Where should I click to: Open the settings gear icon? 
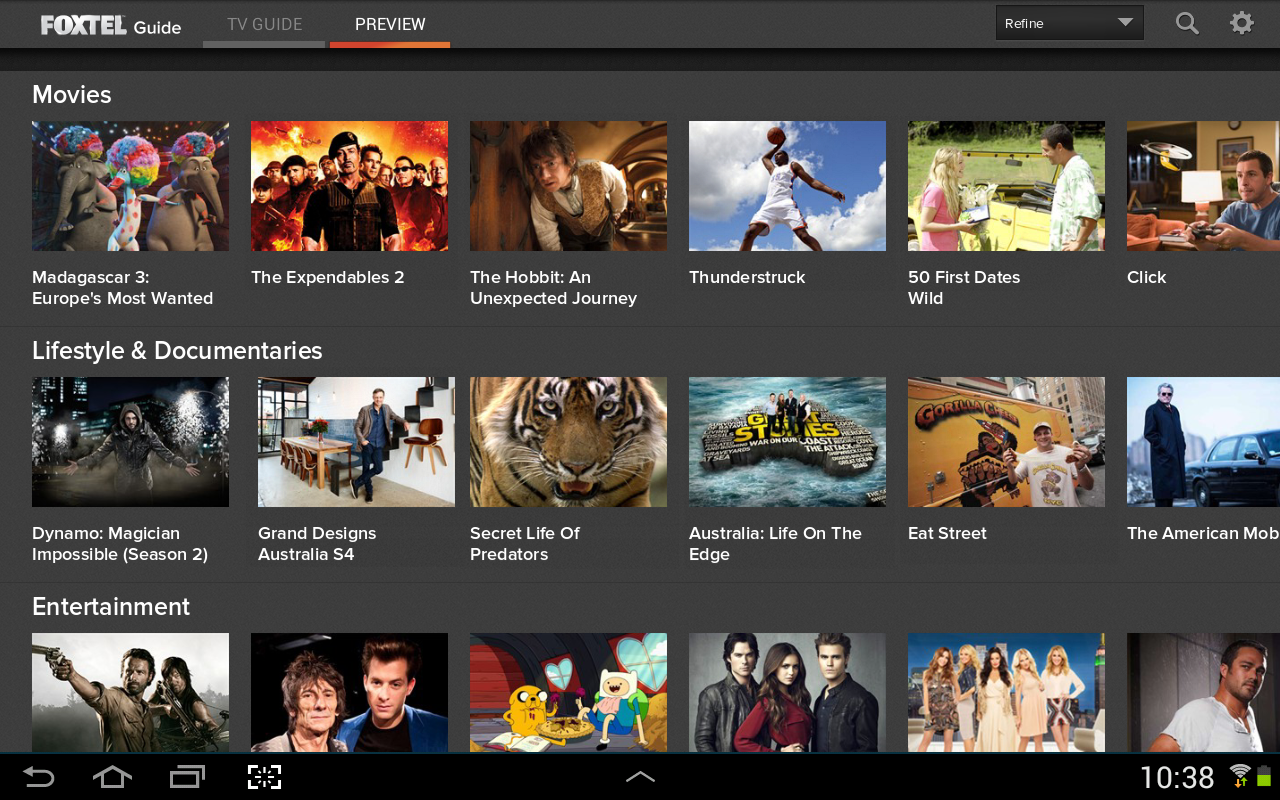pyautogui.click(x=1242, y=23)
